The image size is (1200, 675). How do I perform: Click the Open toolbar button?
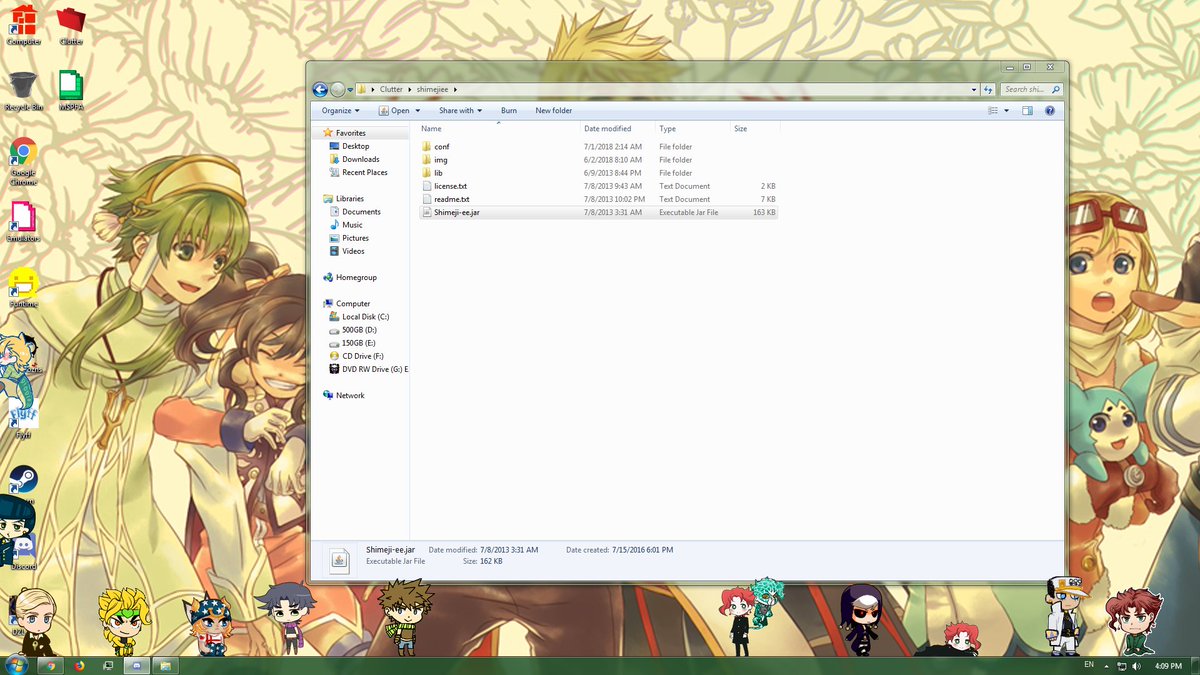pos(394,111)
